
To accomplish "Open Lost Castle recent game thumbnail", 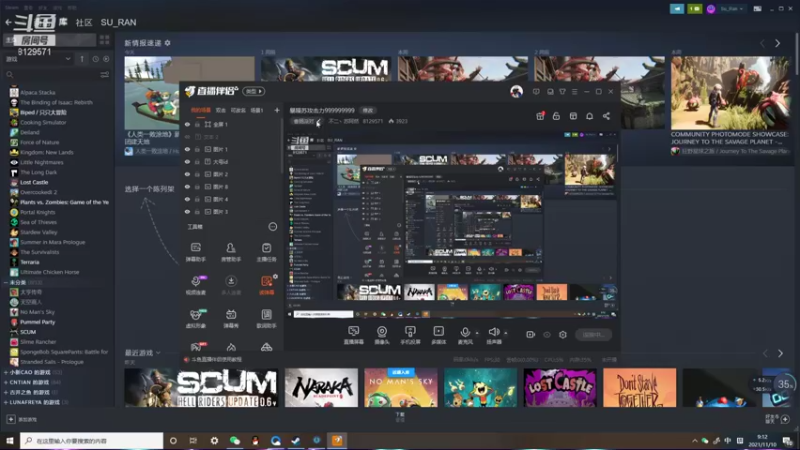I will 560,387.
